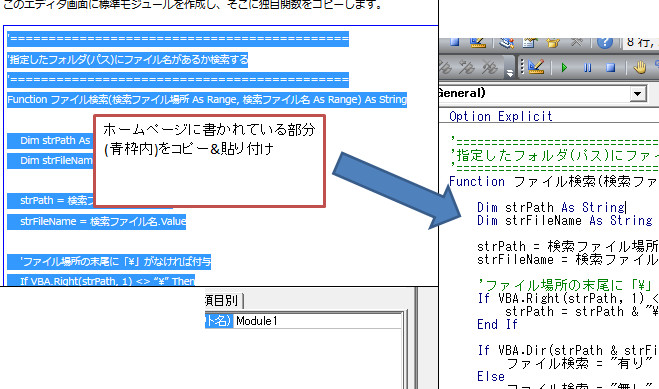The height and width of the screenshot is (389, 659).
Task: Click Design Mode icon in debug toolbar
Action: coord(536,66)
